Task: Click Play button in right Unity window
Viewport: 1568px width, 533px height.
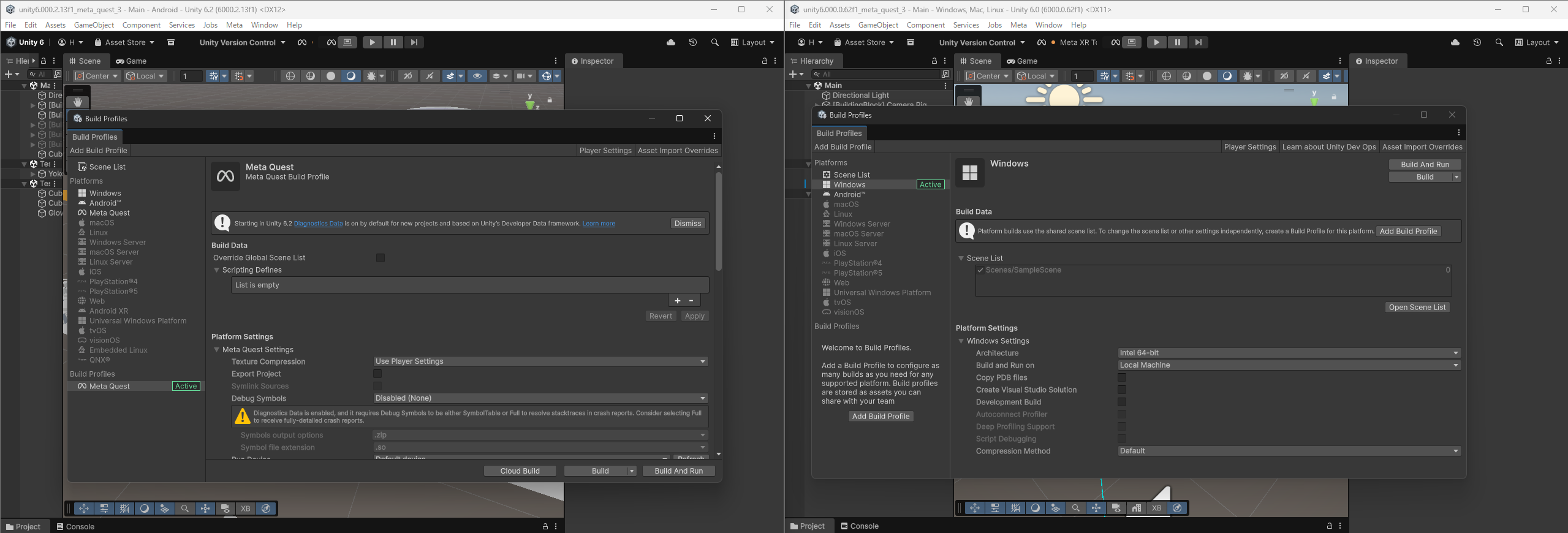Action: [x=1156, y=42]
